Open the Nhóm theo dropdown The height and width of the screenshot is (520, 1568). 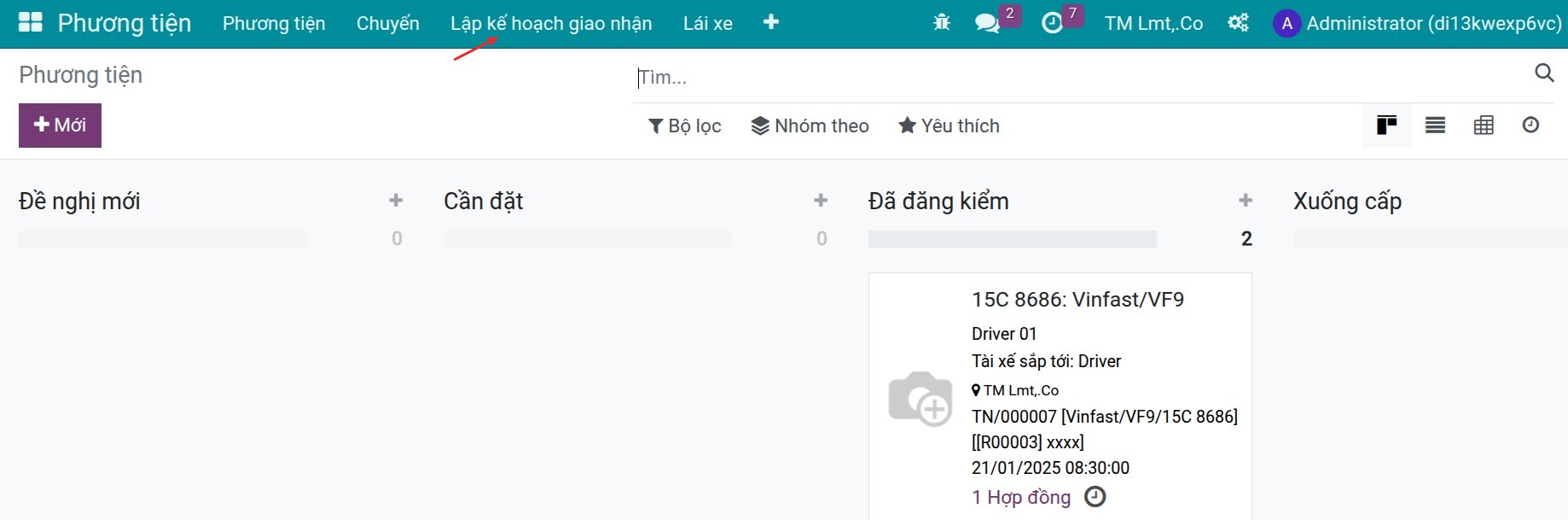[x=810, y=126]
